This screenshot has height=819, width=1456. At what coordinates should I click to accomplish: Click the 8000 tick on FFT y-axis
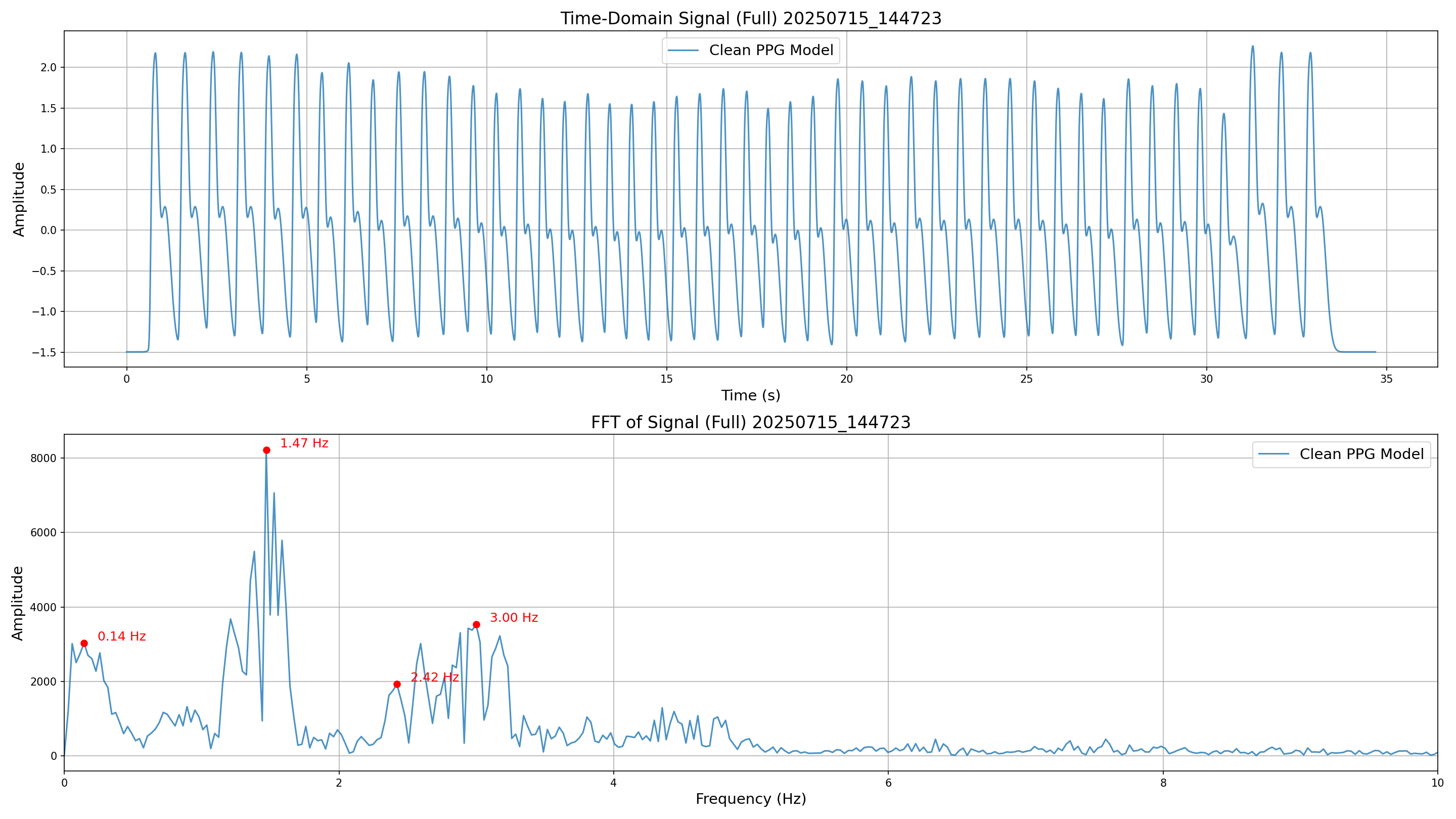click(x=43, y=459)
